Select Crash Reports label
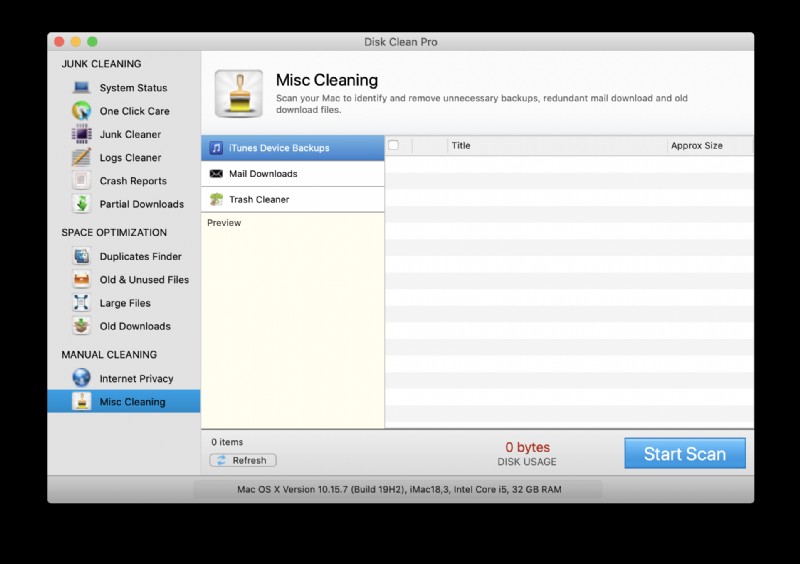Viewport: 800px width, 564px height. tap(133, 181)
